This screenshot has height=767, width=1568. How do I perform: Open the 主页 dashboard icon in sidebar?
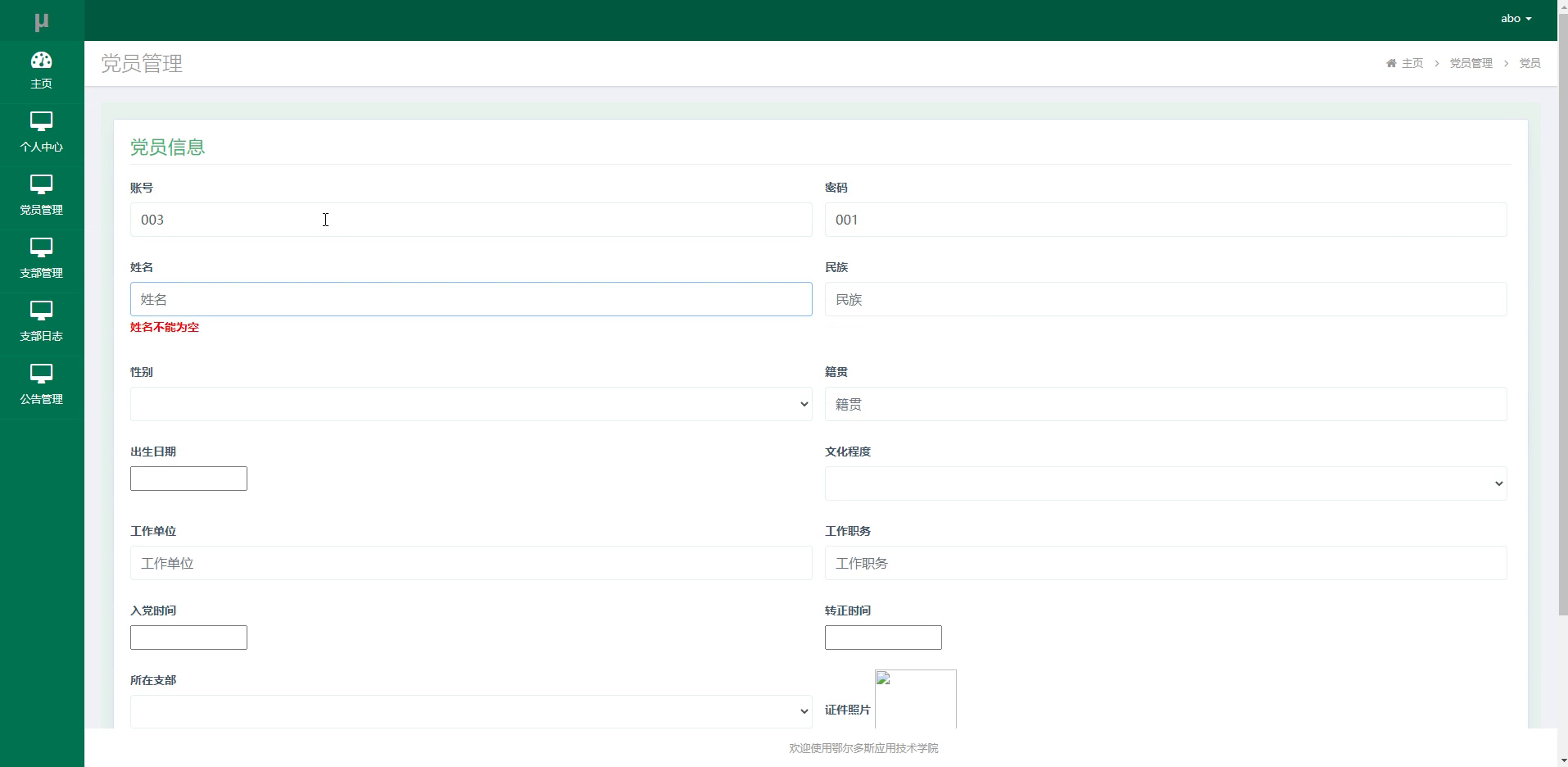pyautogui.click(x=42, y=60)
